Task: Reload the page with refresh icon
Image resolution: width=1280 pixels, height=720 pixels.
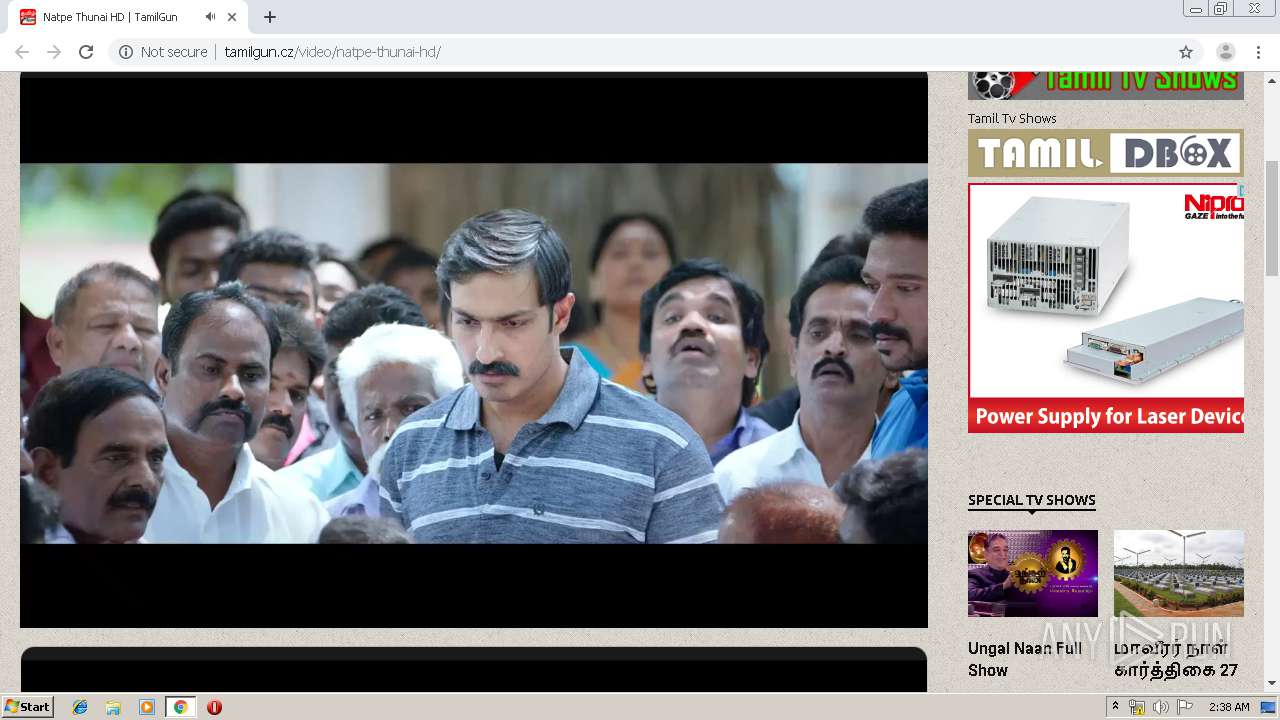Action: (86, 52)
